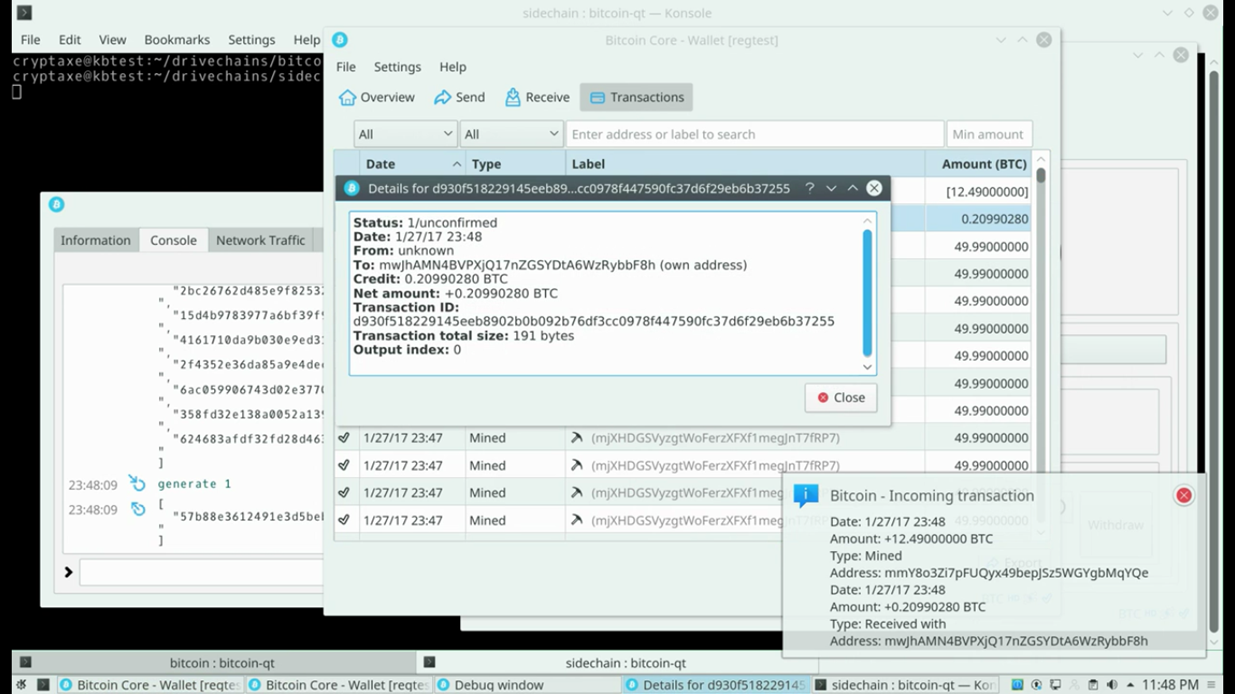Dismiss the Incoming transaction notification
The image size is (1235, 694).
[x=1184, y=495]
